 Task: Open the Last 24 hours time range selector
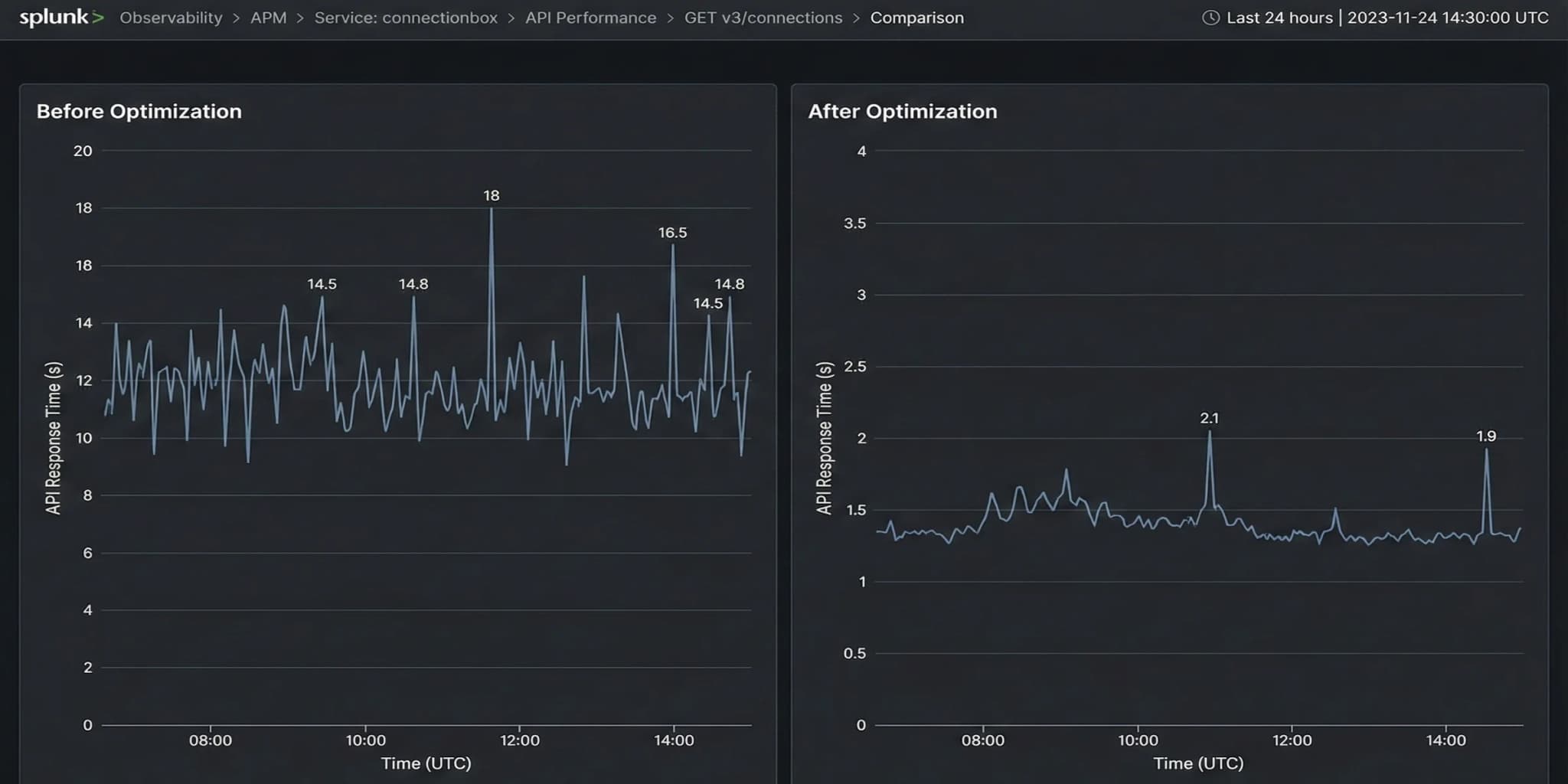[x=1279, y=18]
